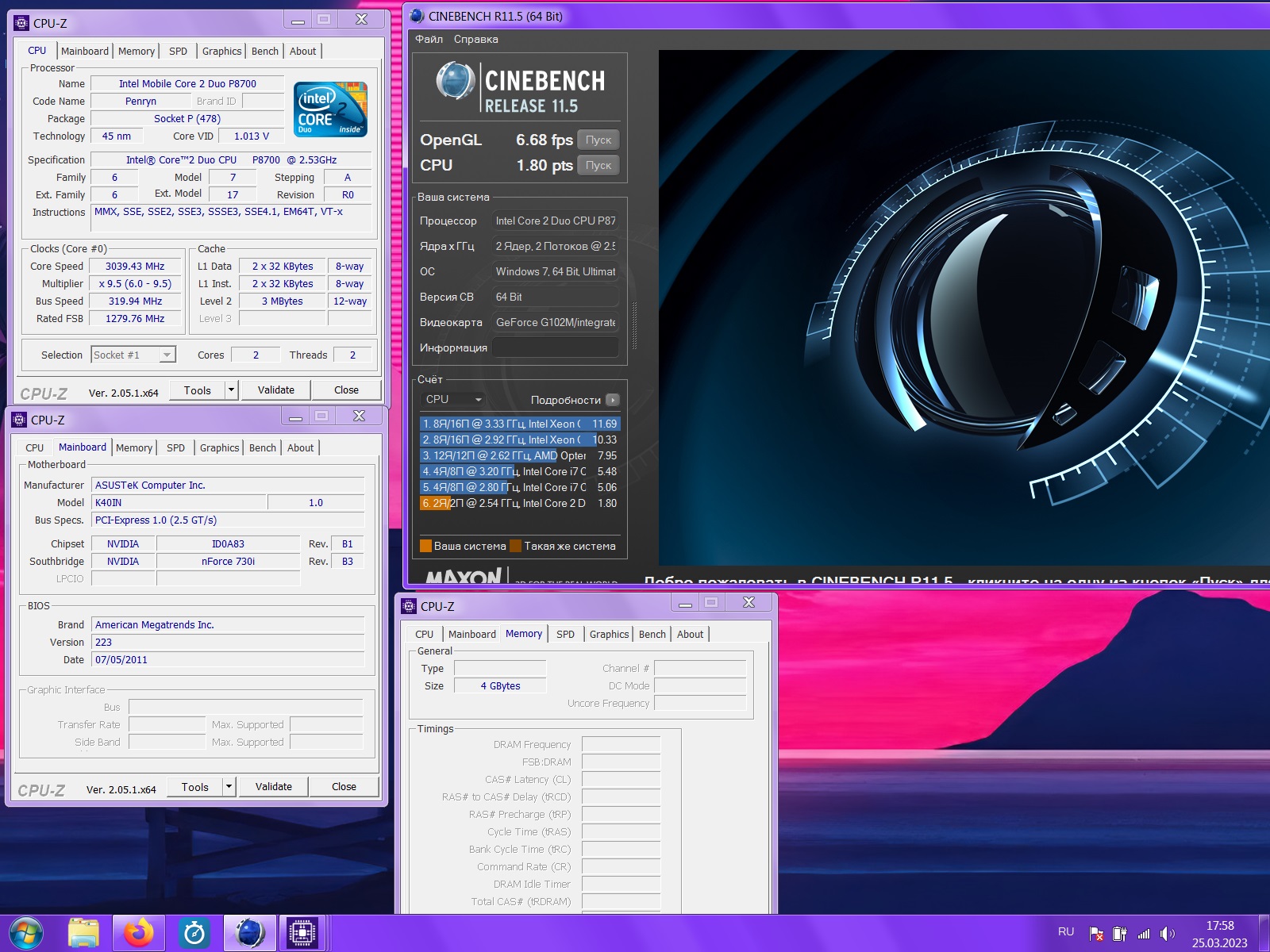The width and height of the screenshot is (1270, 952).
Task: Click the Intel Core 2 Duo logo
Action: (x=330, y=109)
